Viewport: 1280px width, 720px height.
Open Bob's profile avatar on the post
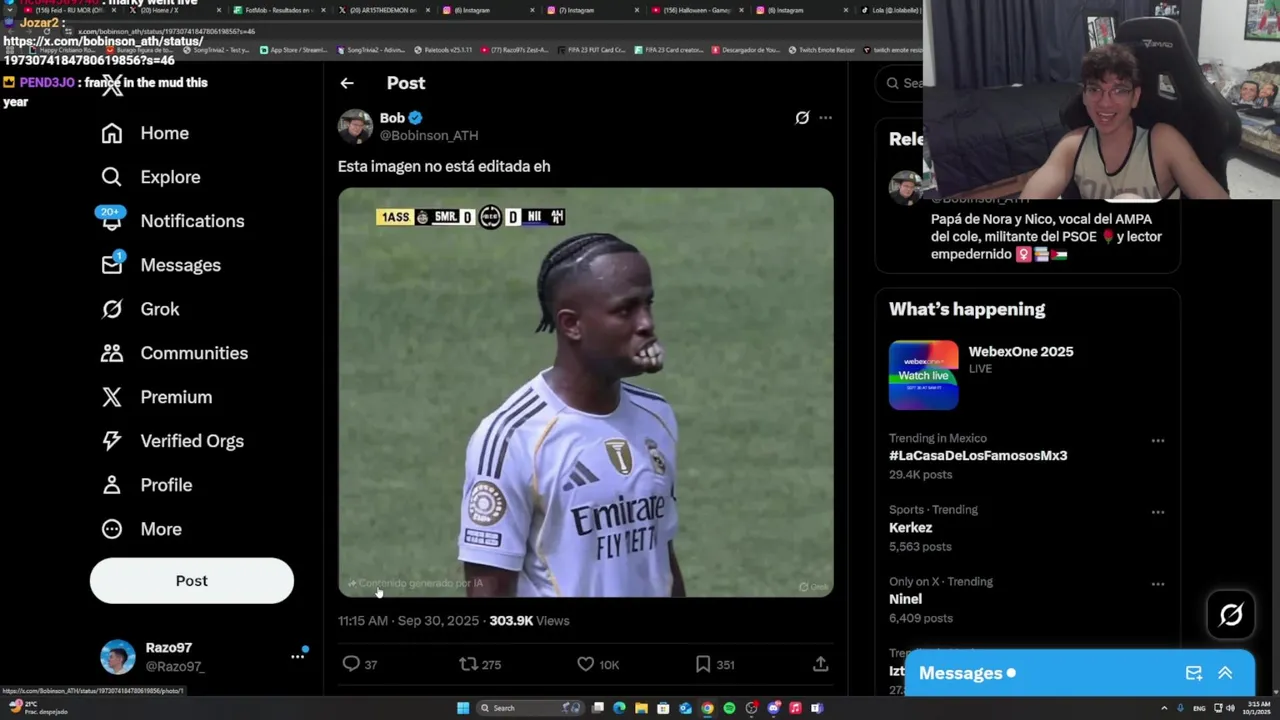355,126
